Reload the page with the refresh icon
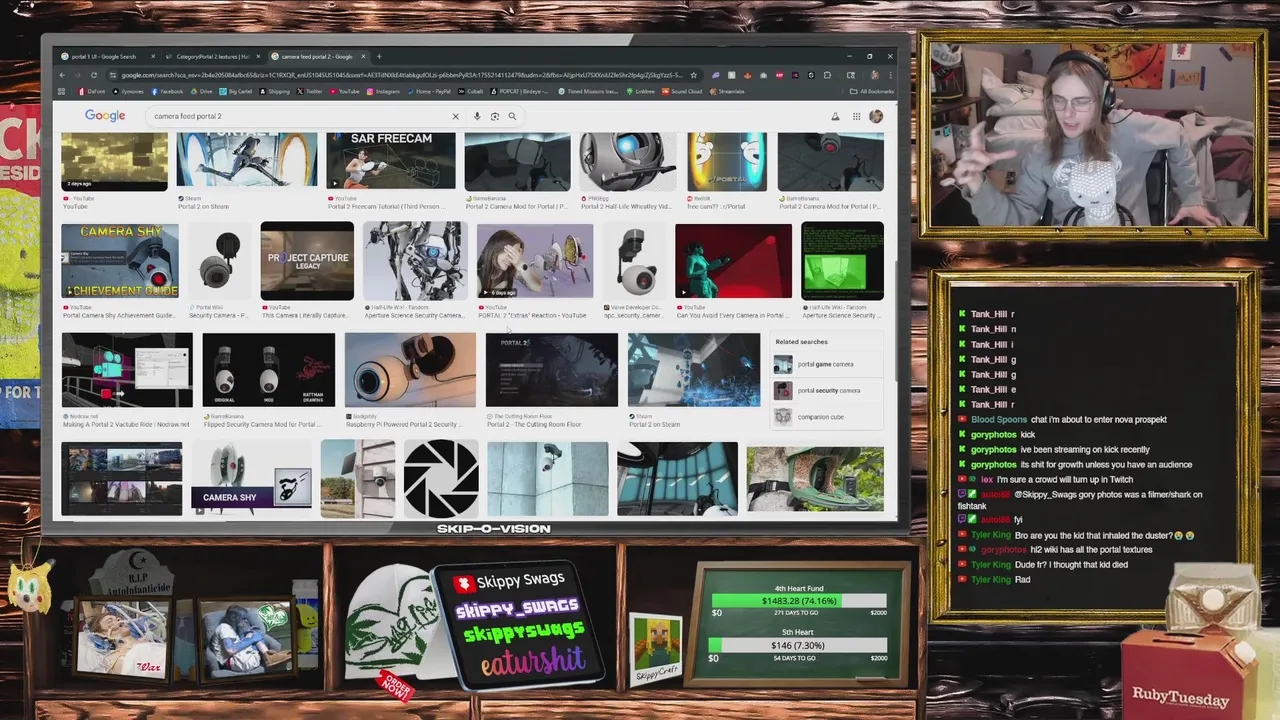The width and height of the screenshot is (1280, 720). (x=94, y=75)
